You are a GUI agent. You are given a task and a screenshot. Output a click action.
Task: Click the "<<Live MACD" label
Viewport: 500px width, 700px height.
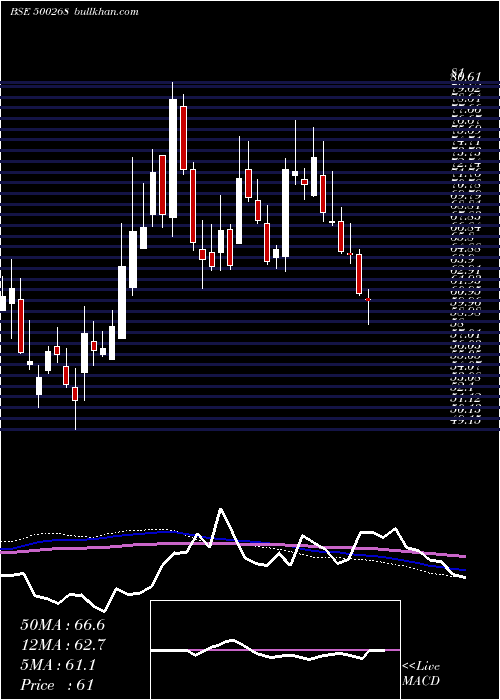[421, 674]
